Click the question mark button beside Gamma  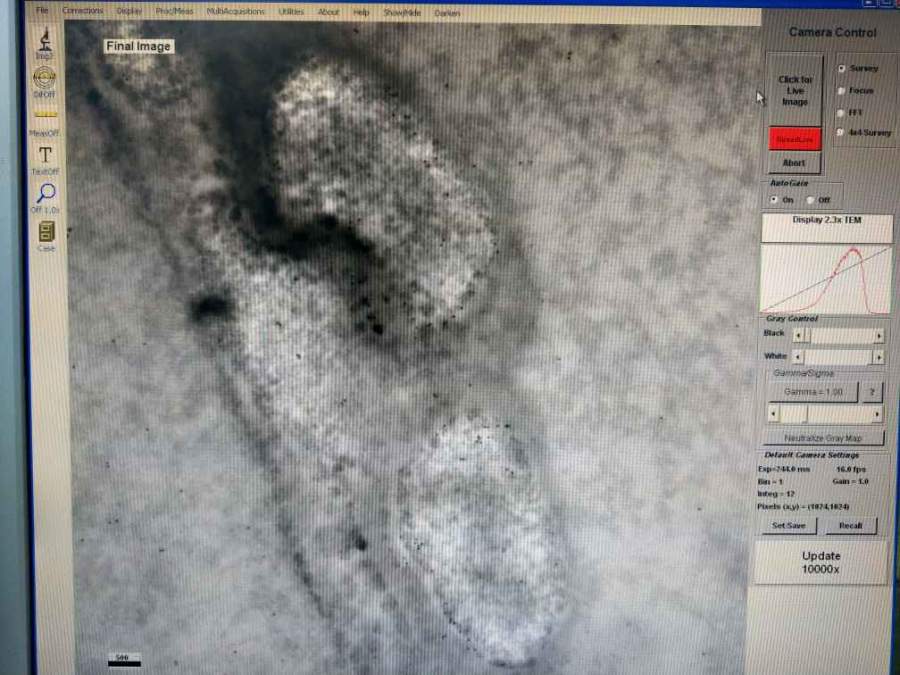click(x=872, y=392)
